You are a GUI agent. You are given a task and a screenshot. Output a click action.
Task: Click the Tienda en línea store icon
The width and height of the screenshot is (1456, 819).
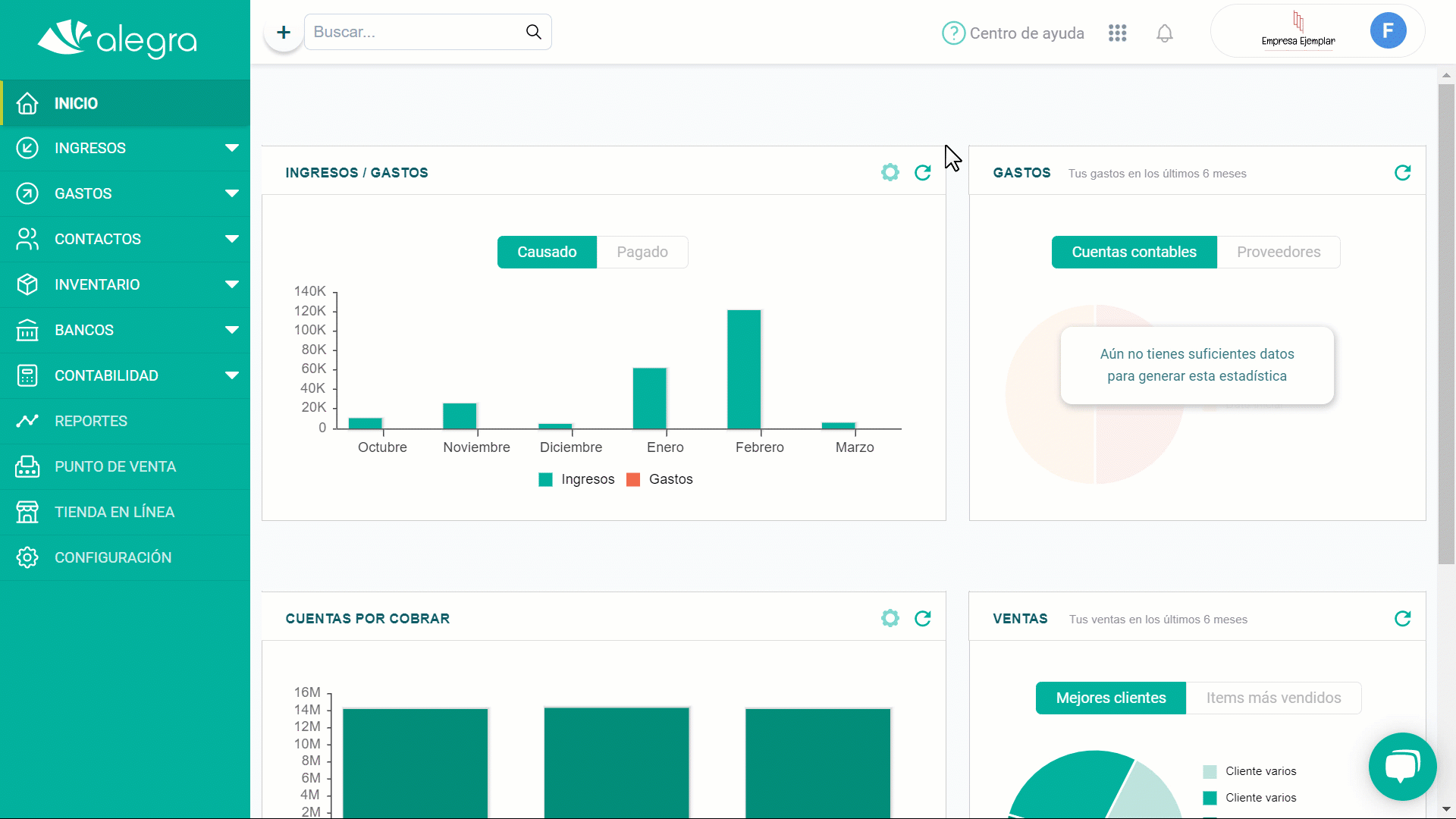[x=27, y=512]
